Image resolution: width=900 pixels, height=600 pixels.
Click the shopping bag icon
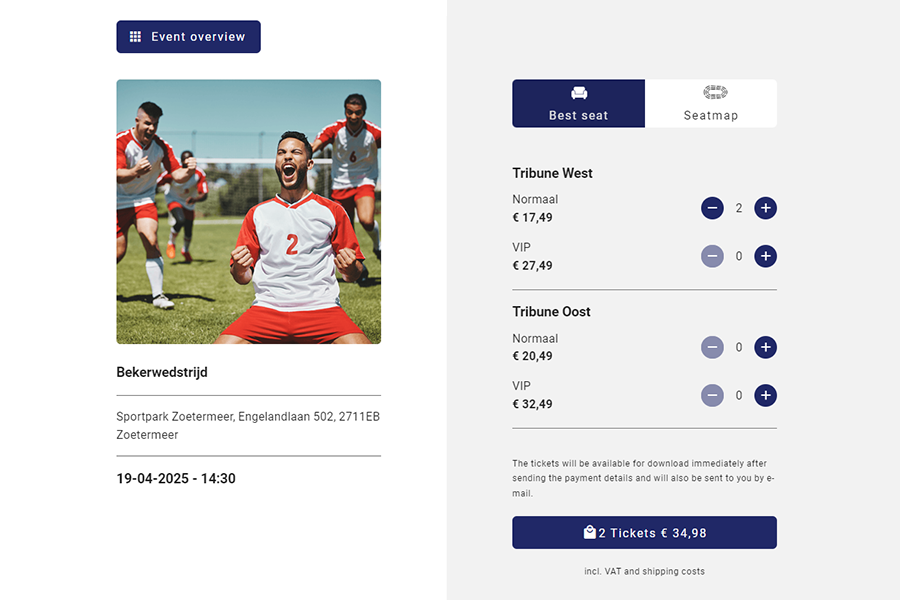point(590,532)
